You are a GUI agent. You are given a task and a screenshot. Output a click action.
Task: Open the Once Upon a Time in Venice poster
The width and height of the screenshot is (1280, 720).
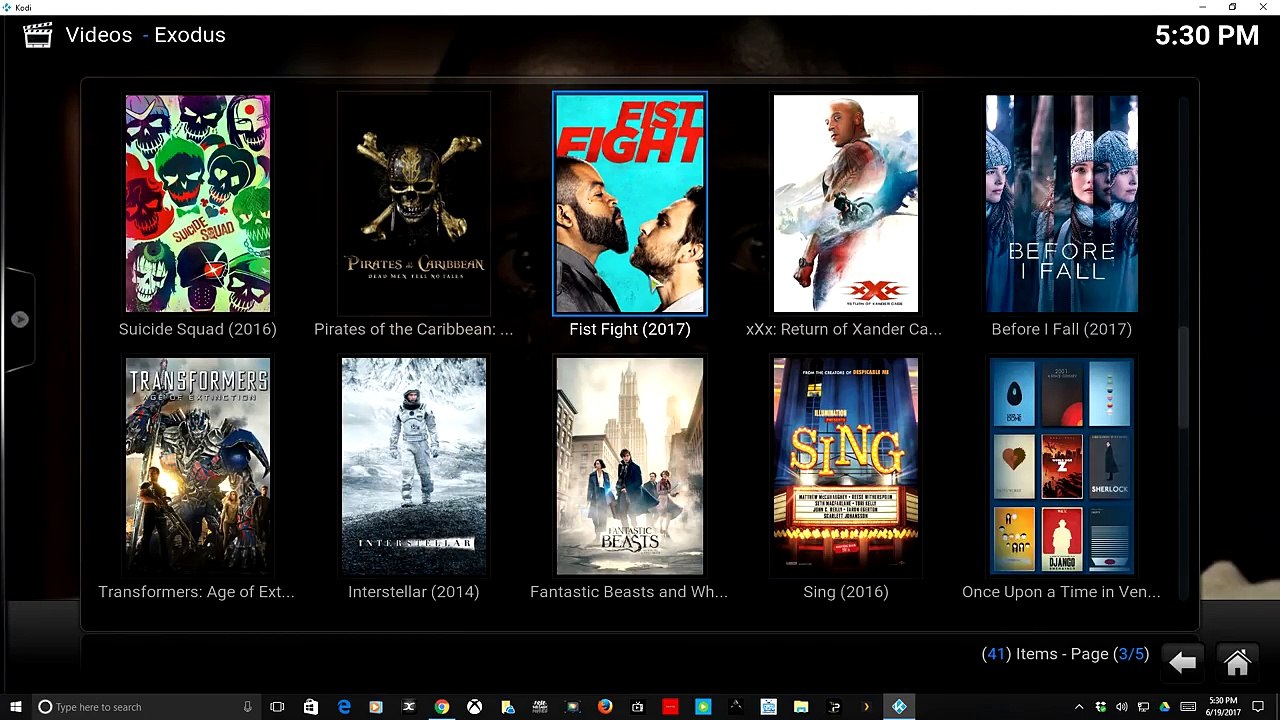[1062, 466]
